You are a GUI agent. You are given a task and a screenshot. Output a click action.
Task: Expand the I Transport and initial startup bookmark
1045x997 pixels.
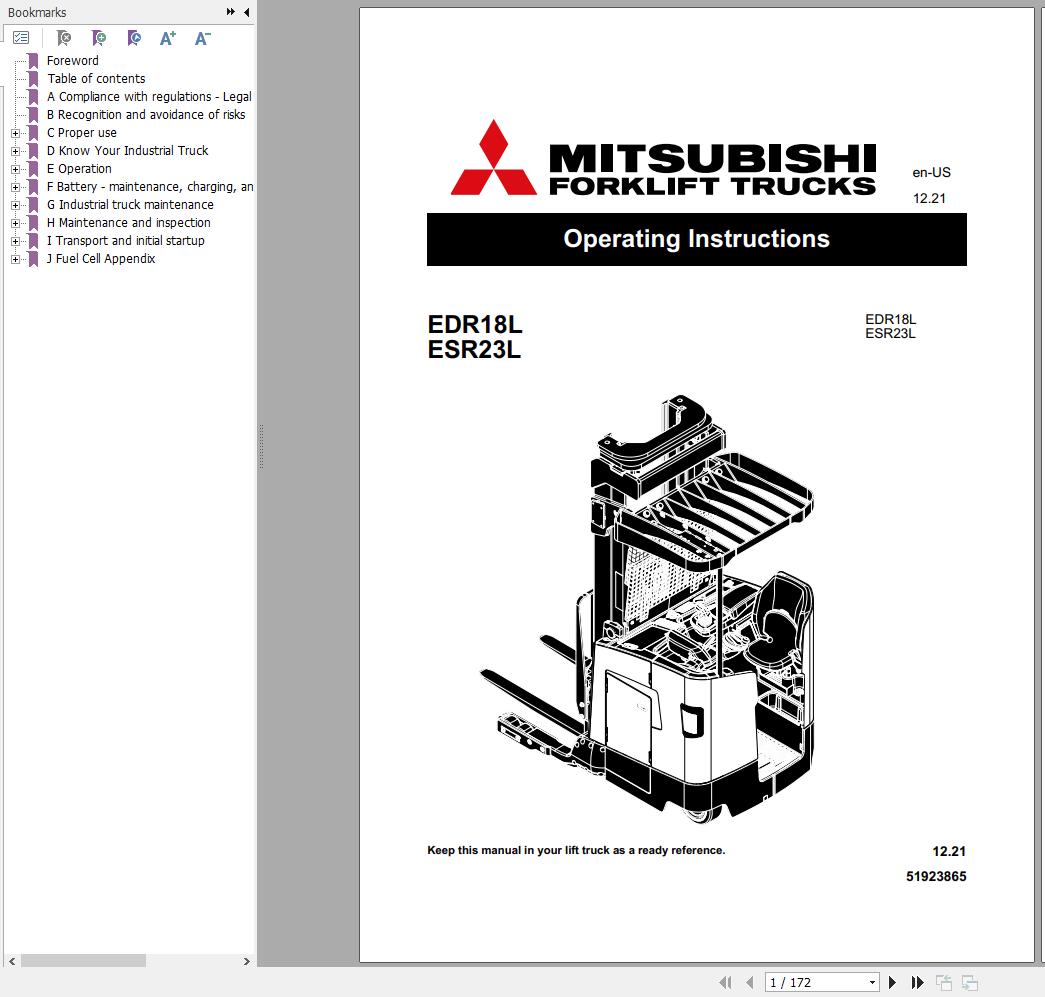tap(15, 241)
